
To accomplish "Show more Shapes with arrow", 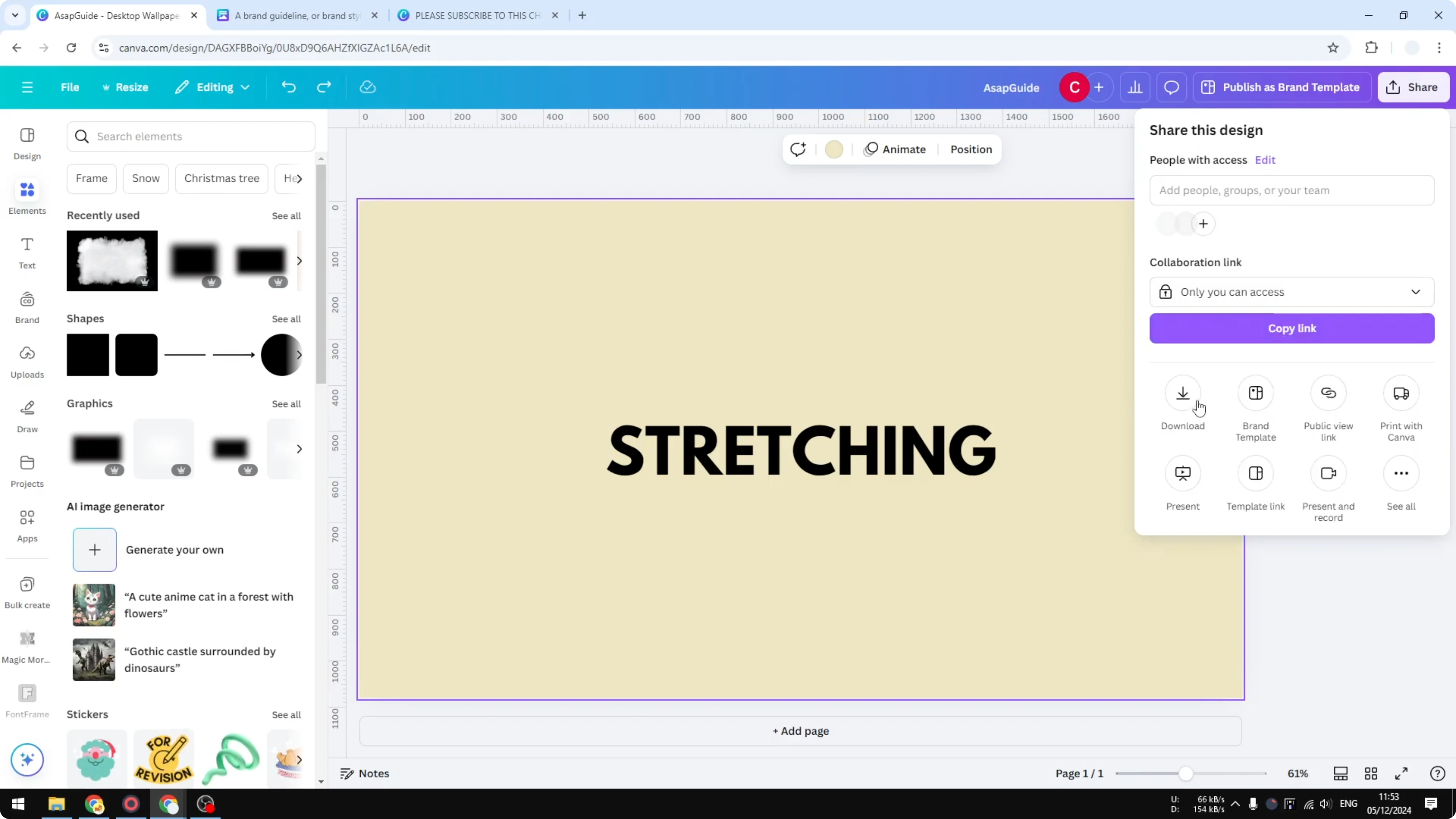I will pos(299,355).
